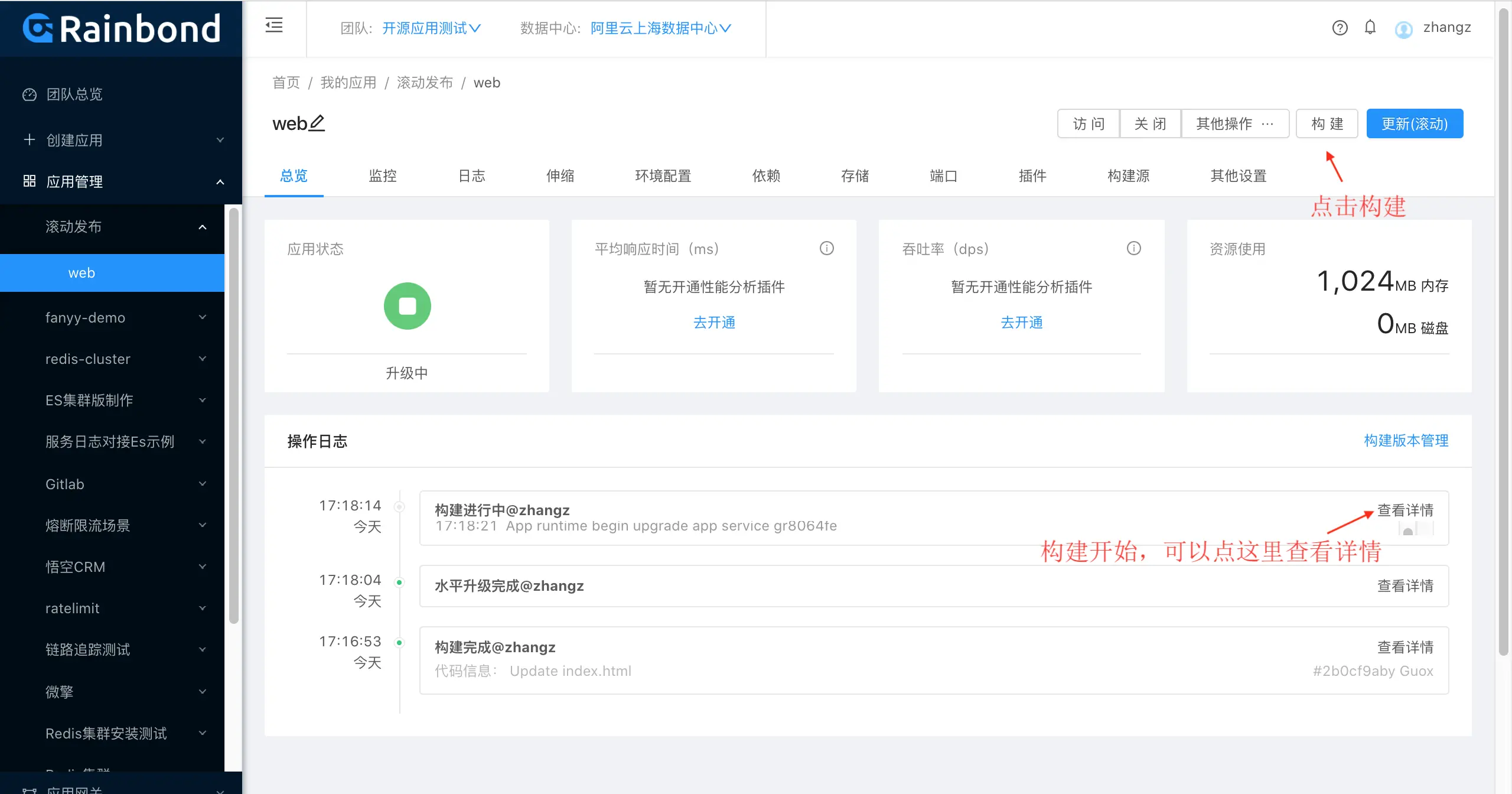The width and height of the screenshot is (1512, 794).
Task: Click the sidebar vertical scrollbar
Action: coord(234,414)
